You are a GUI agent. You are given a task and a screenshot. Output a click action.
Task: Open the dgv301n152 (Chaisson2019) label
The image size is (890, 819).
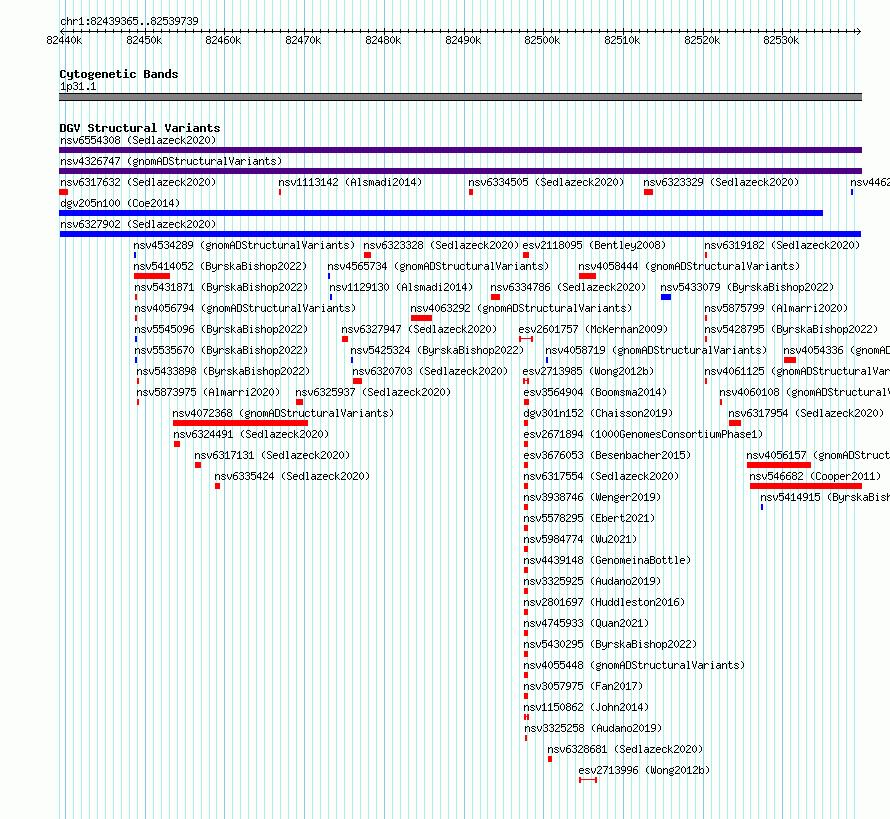pyautogui.click(x=598, y=413)
